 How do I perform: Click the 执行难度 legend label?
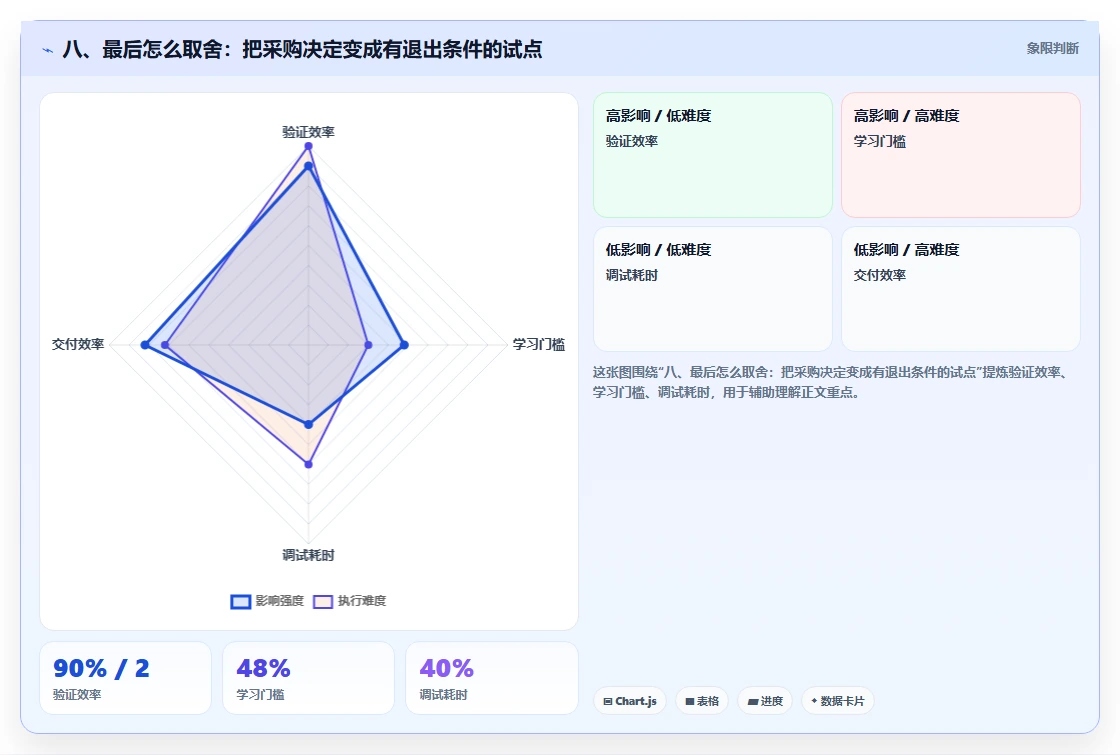point(361,601)
